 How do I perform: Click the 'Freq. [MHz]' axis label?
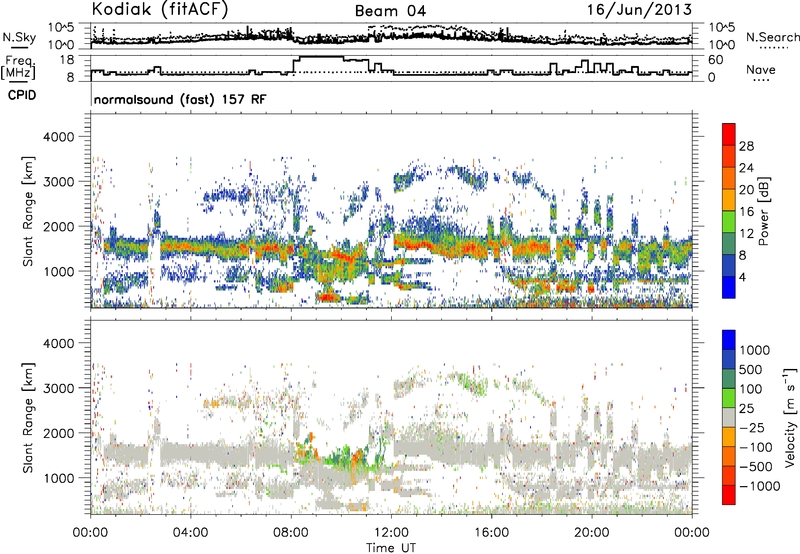18,68
